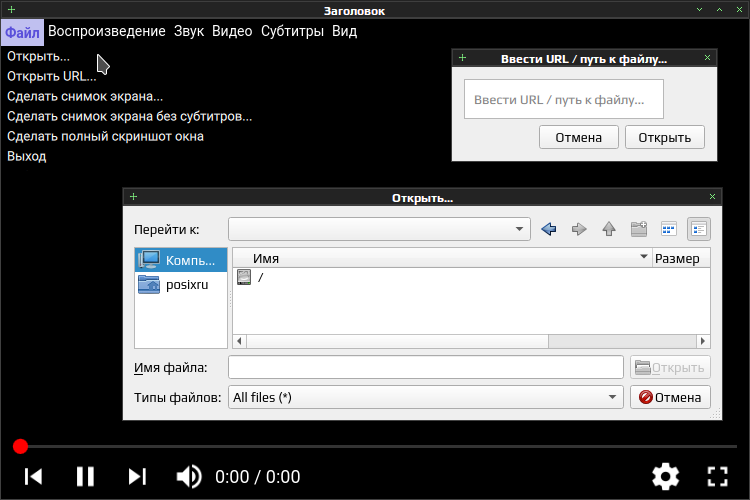Click the plus icon in Открыть dialog title
Image resolution: width=750 pixels, height=500 pixels.
[133, 197]
